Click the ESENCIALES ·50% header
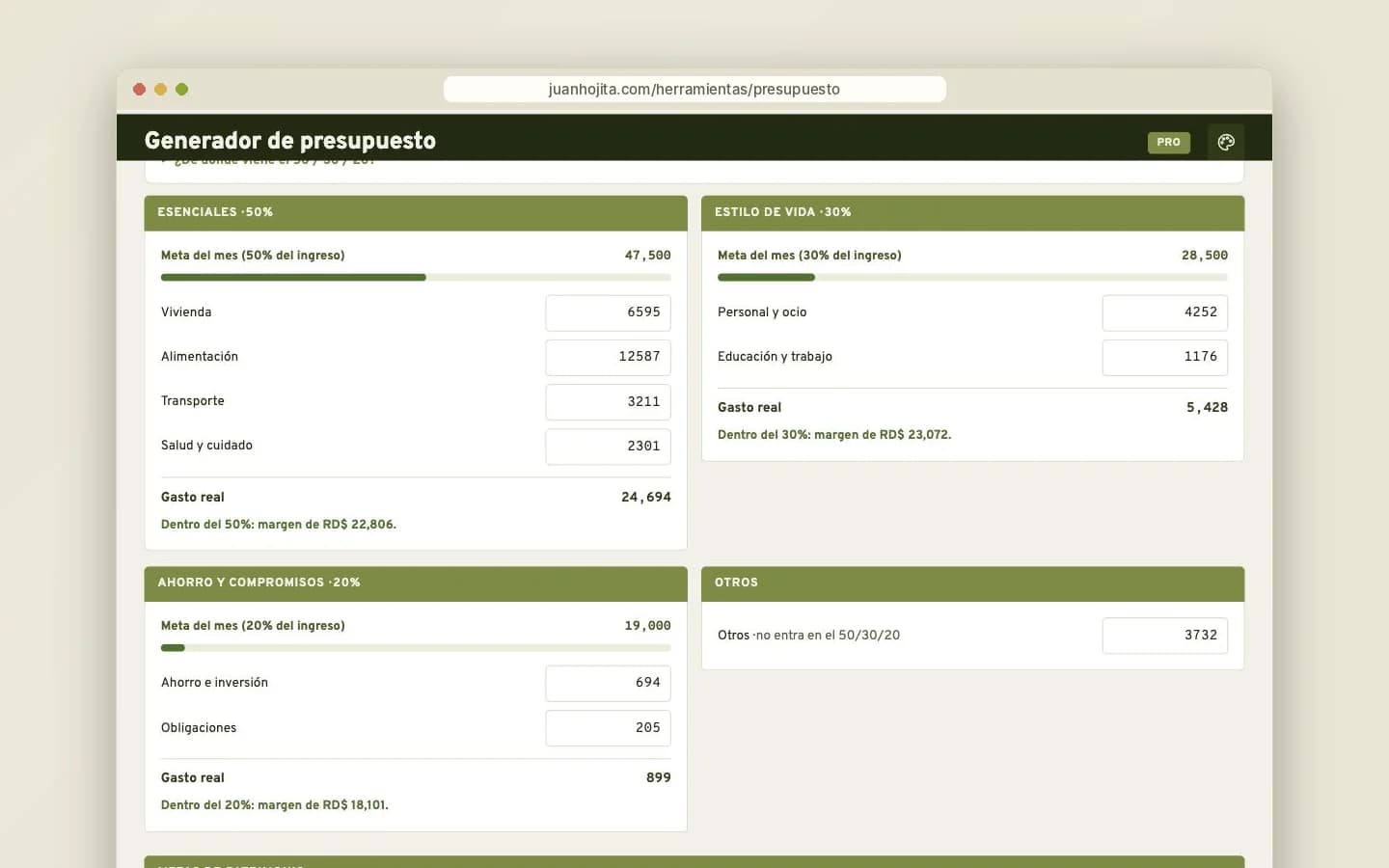This screenshot has width=1389, height=868. pos(416,212)
